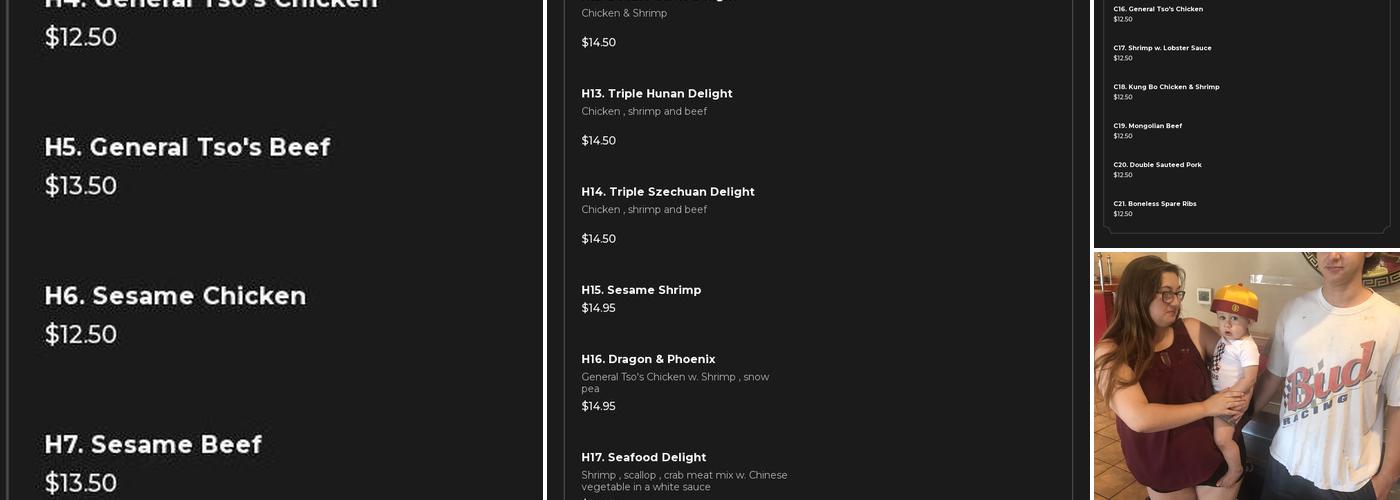Select H14. Triple Szechuan Delight entry
This screenshot has height=500, width=1400.
[668, 192]
